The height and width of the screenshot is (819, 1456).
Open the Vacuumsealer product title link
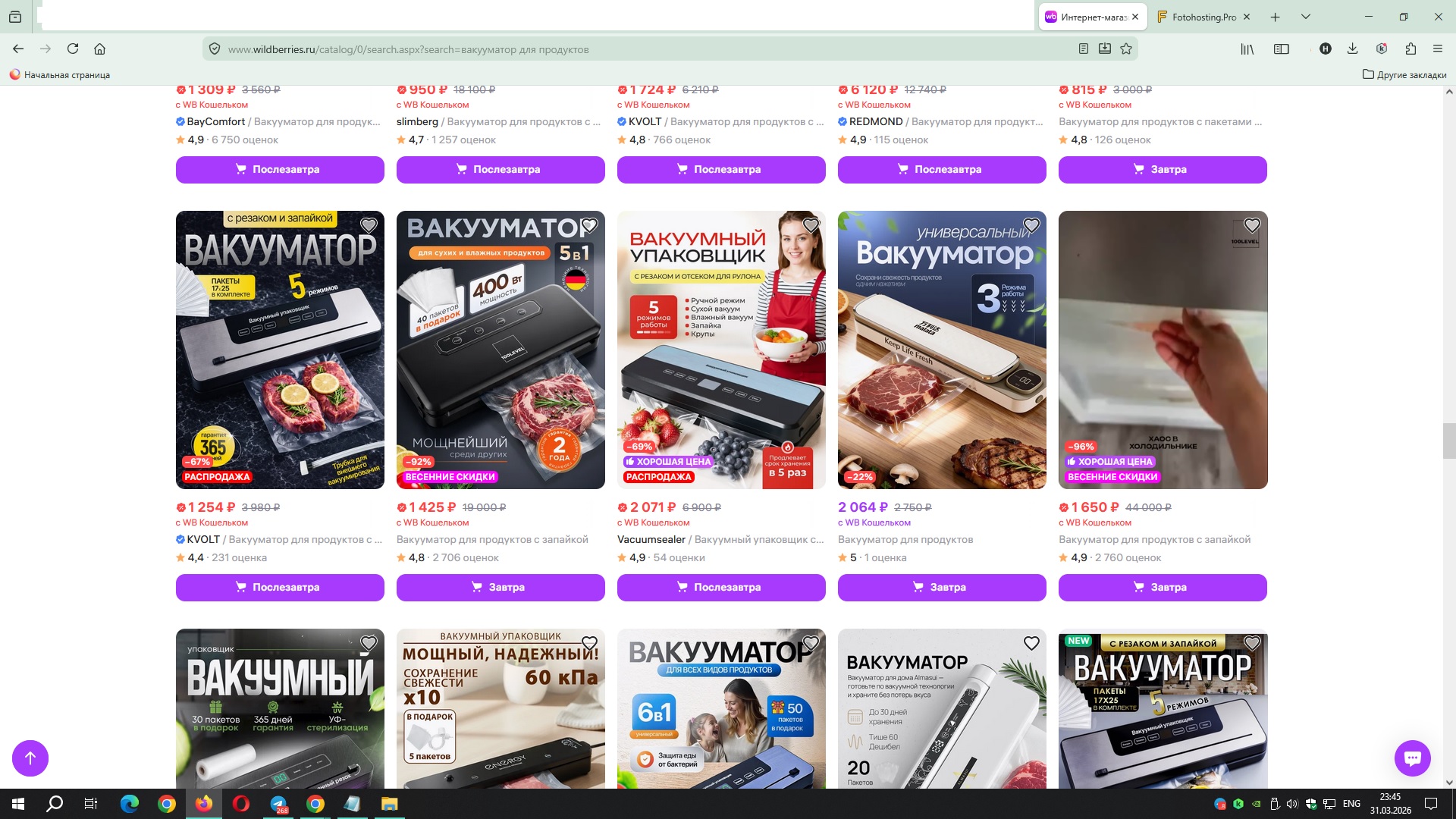[x=720, y=539]
